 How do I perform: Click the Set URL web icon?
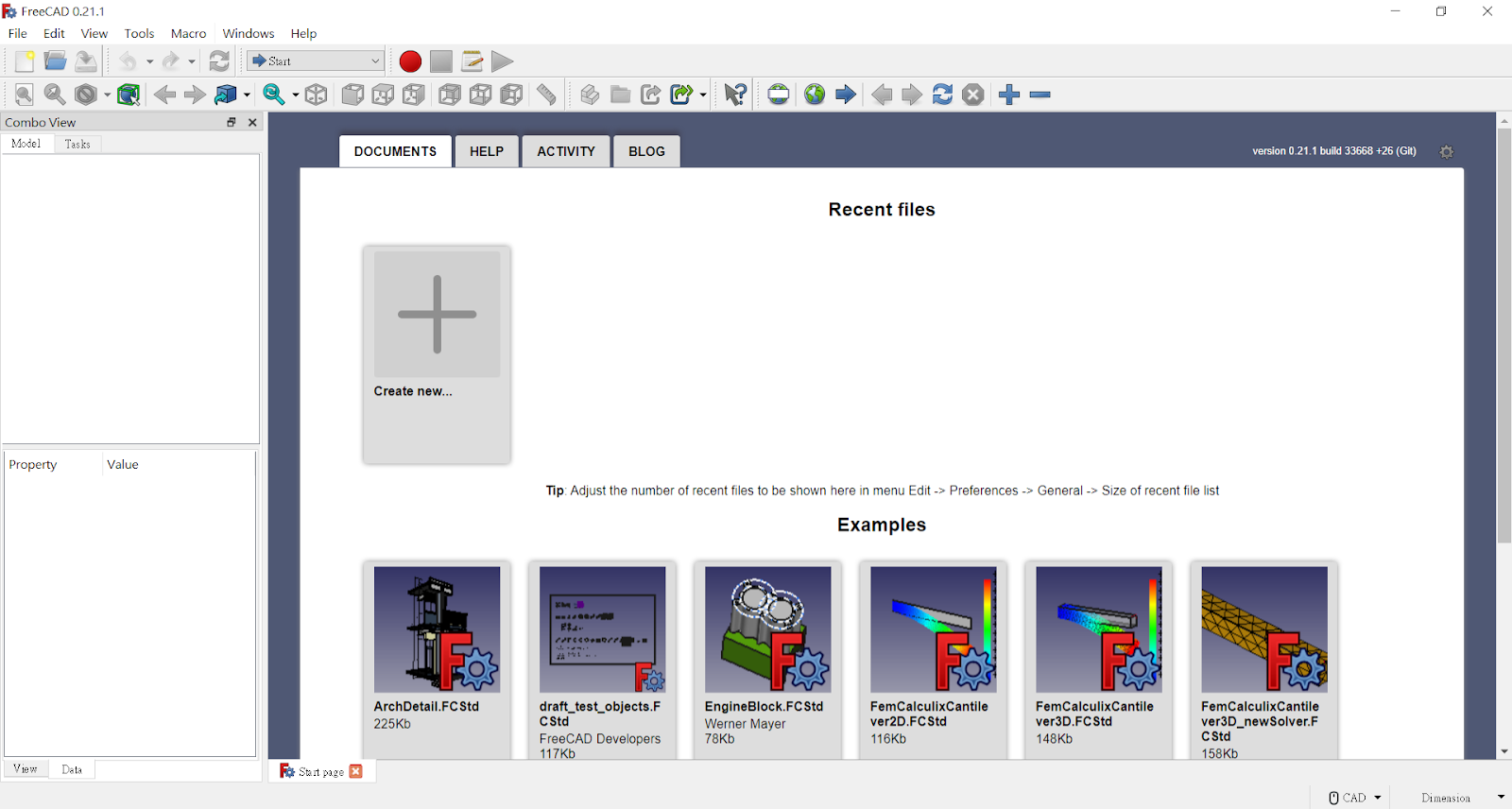coord(779,95)
